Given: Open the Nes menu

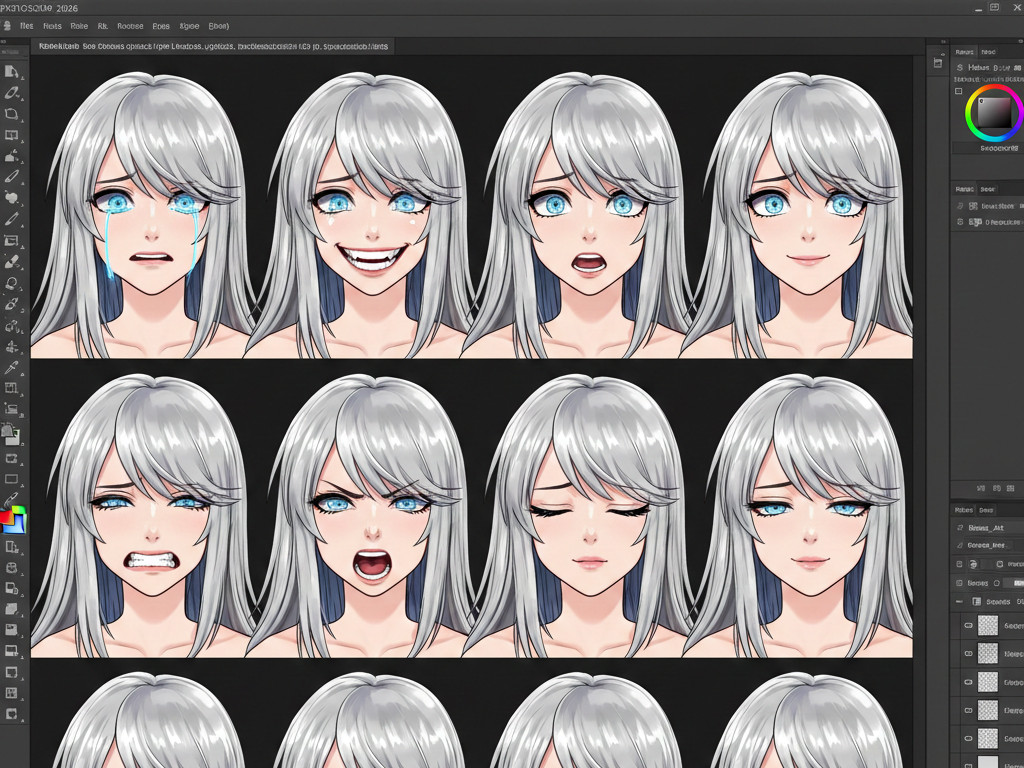Looking at the screenshot, I should [x=27, y=26].
